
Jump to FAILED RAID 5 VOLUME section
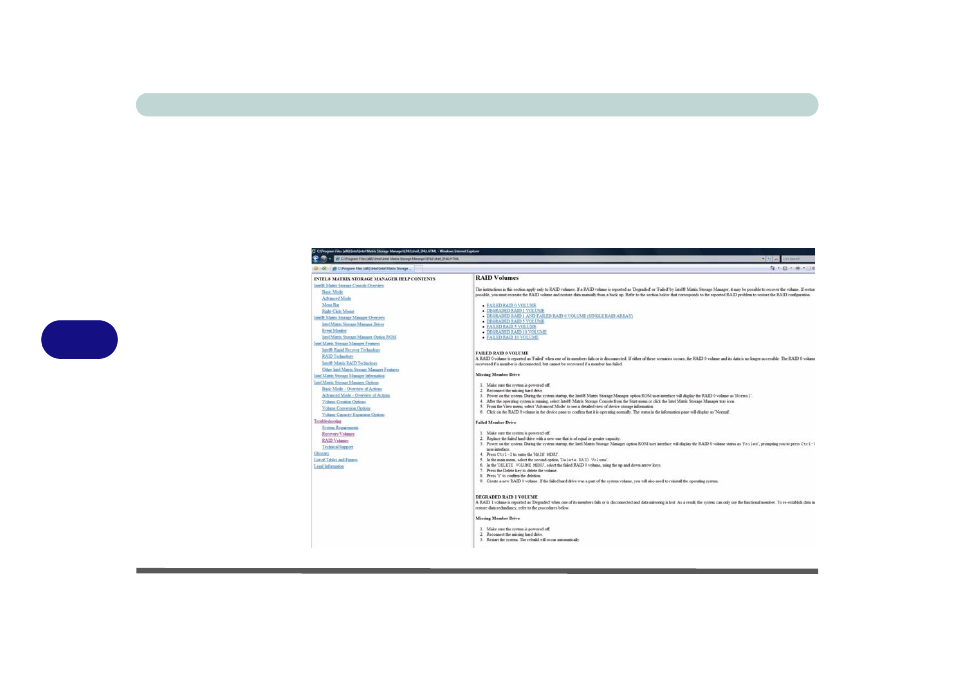coord(511,327)
